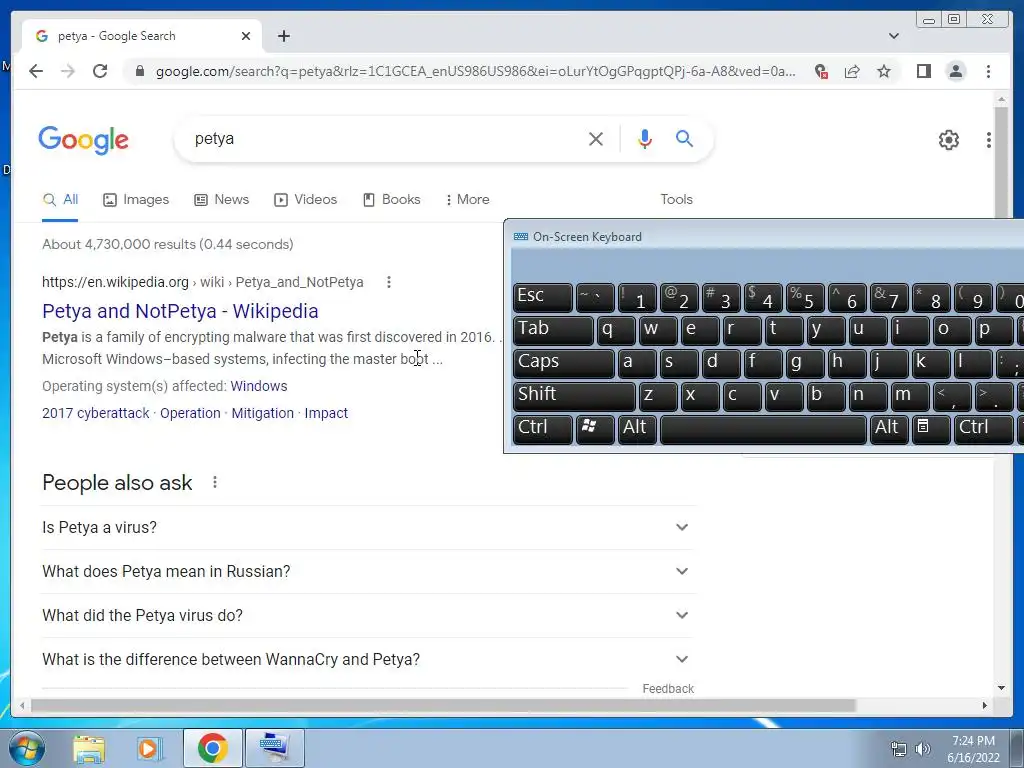Click the horizontal scrollbar thumb
The height and width of the screenshot is (768, 1024).
[443, 705]
